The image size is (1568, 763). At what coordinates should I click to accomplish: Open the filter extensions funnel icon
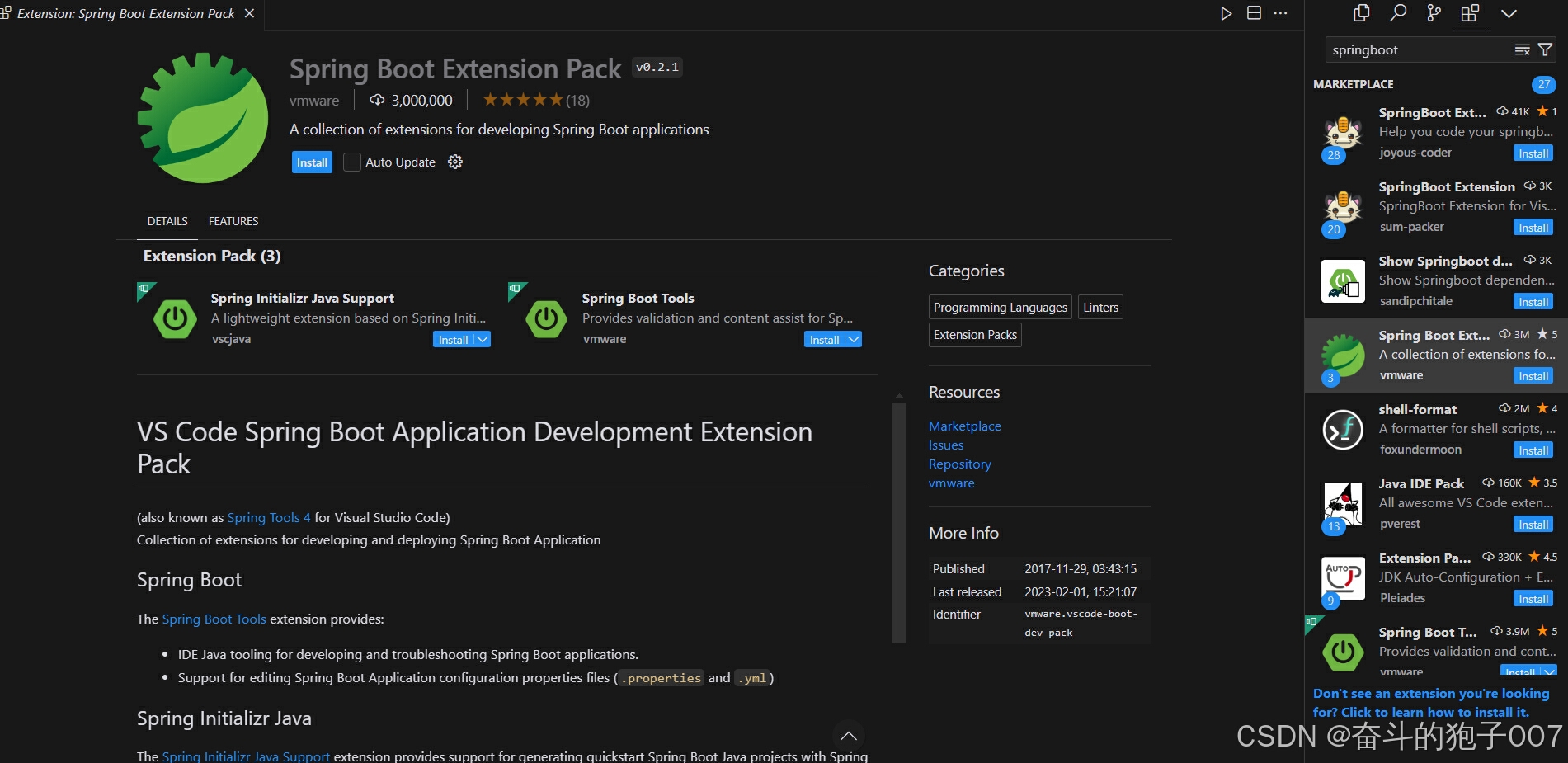1545,49
